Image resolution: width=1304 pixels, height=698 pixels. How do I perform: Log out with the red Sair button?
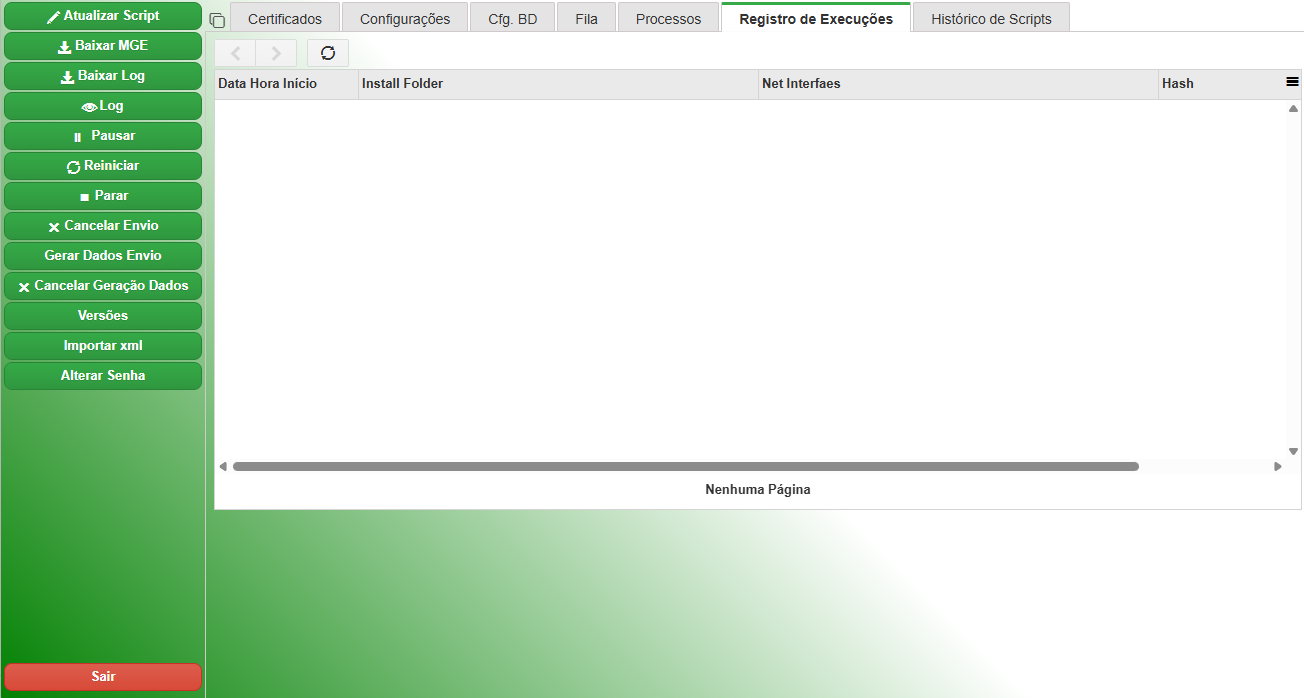click(103, 677)
